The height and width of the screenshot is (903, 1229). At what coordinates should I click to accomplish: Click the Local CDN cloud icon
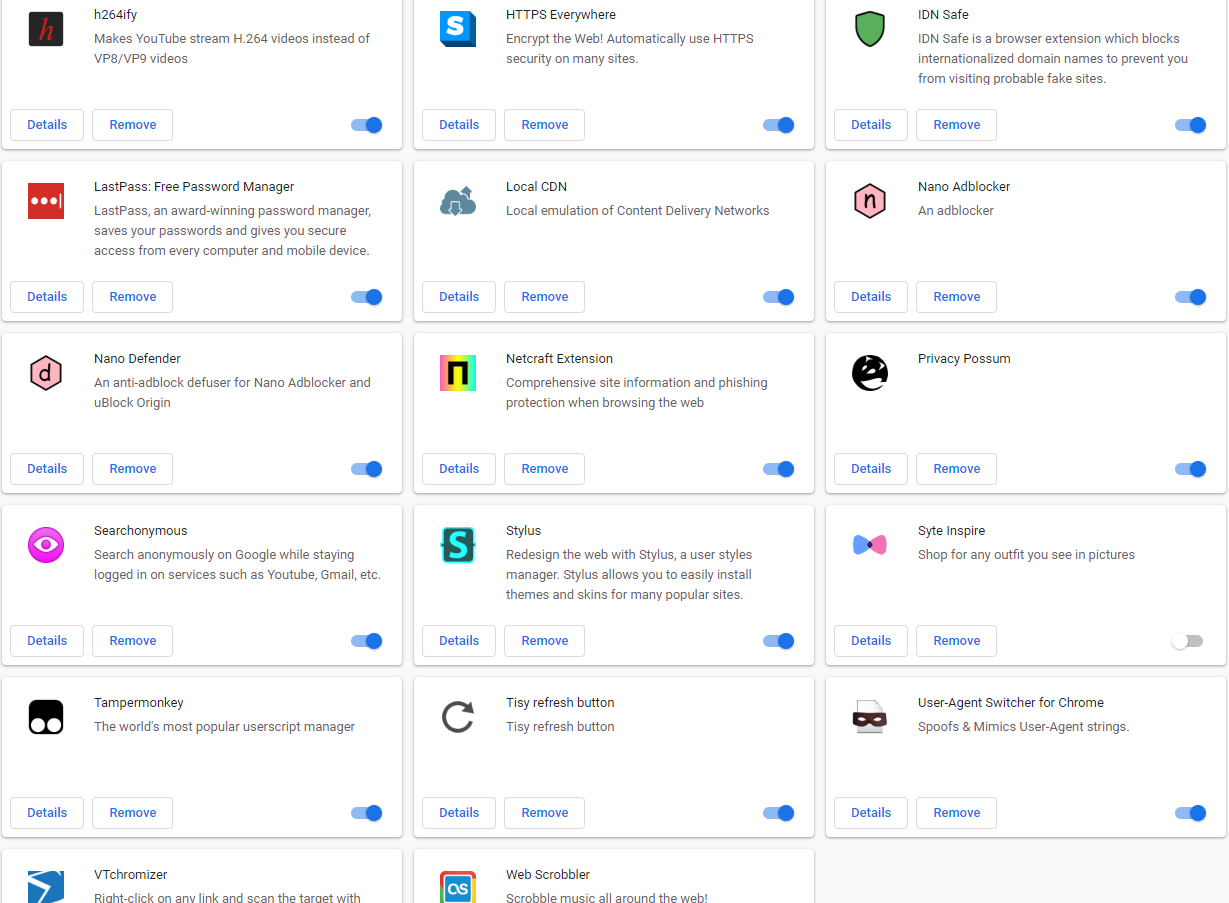point(458,202)
